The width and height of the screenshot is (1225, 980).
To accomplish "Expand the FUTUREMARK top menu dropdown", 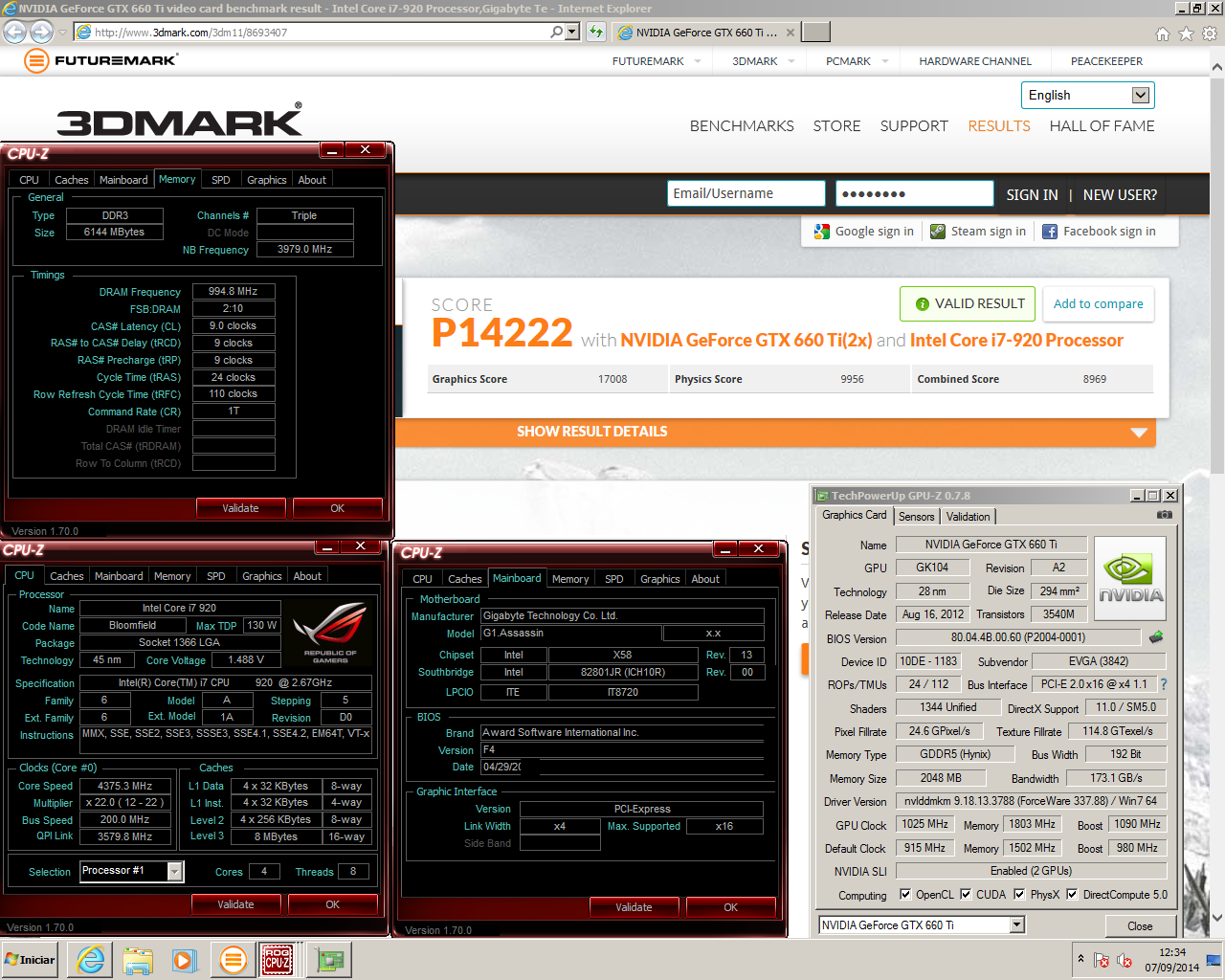I will point(698,61).
